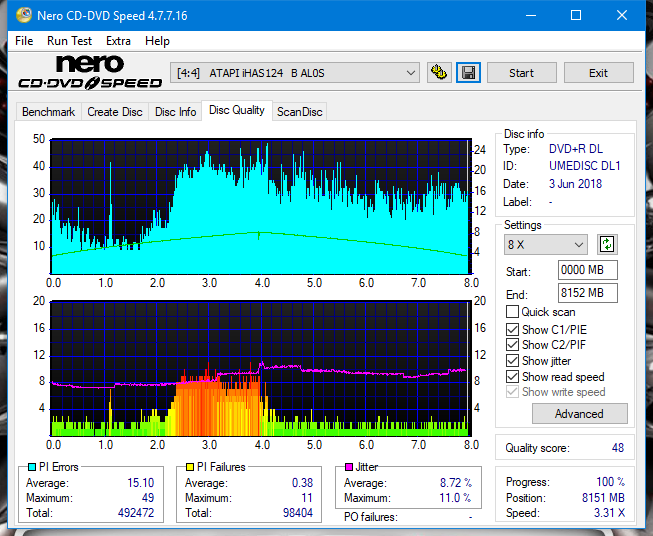Switch to the ScanDisc tab

299,112
